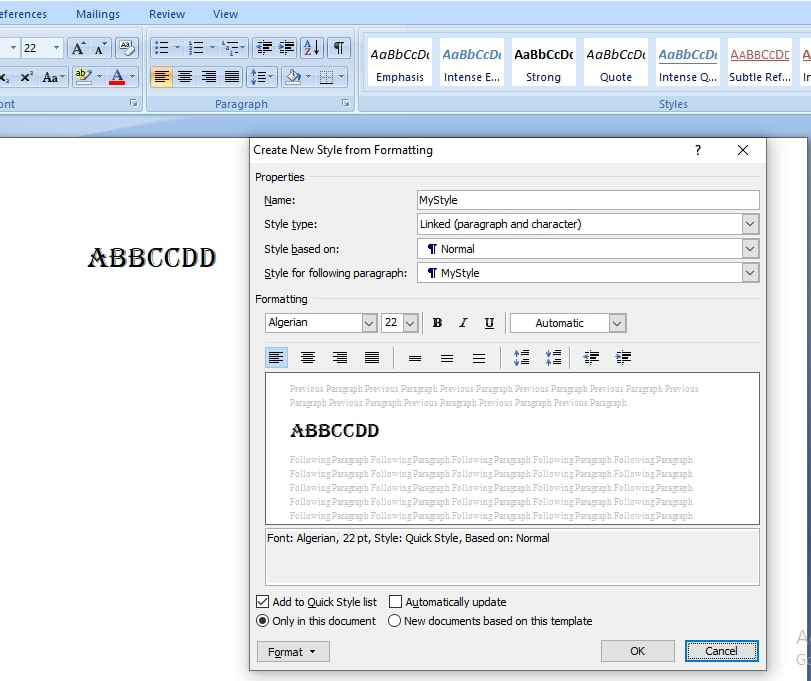The image size is (811, 681).
Task: Toggle Underline in the style dialog
Action: coord(489,323)
